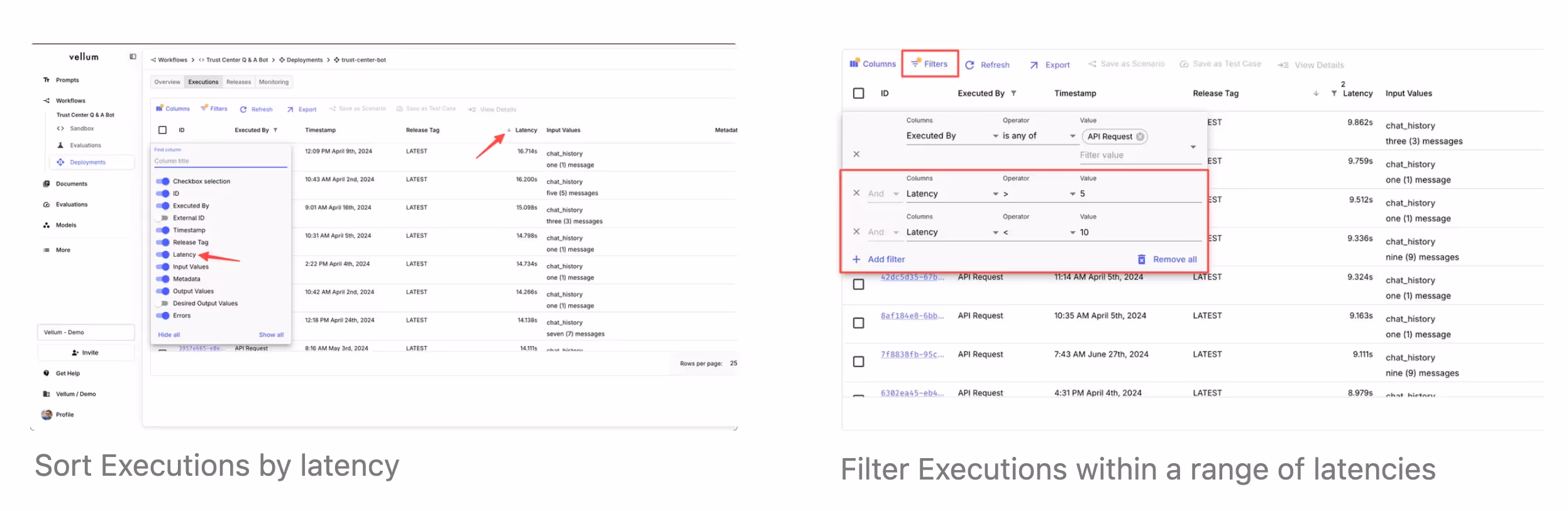Click Refresh in left screenshot toolbar
The height and width of the screenshot is (511, 1568).
pos(256,109)
